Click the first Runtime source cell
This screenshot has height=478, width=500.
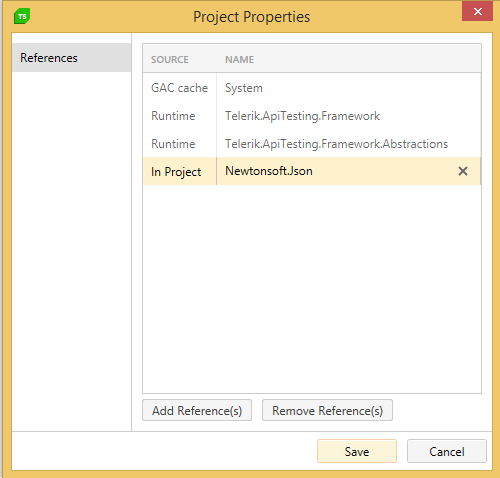click(x=179, y=116)
